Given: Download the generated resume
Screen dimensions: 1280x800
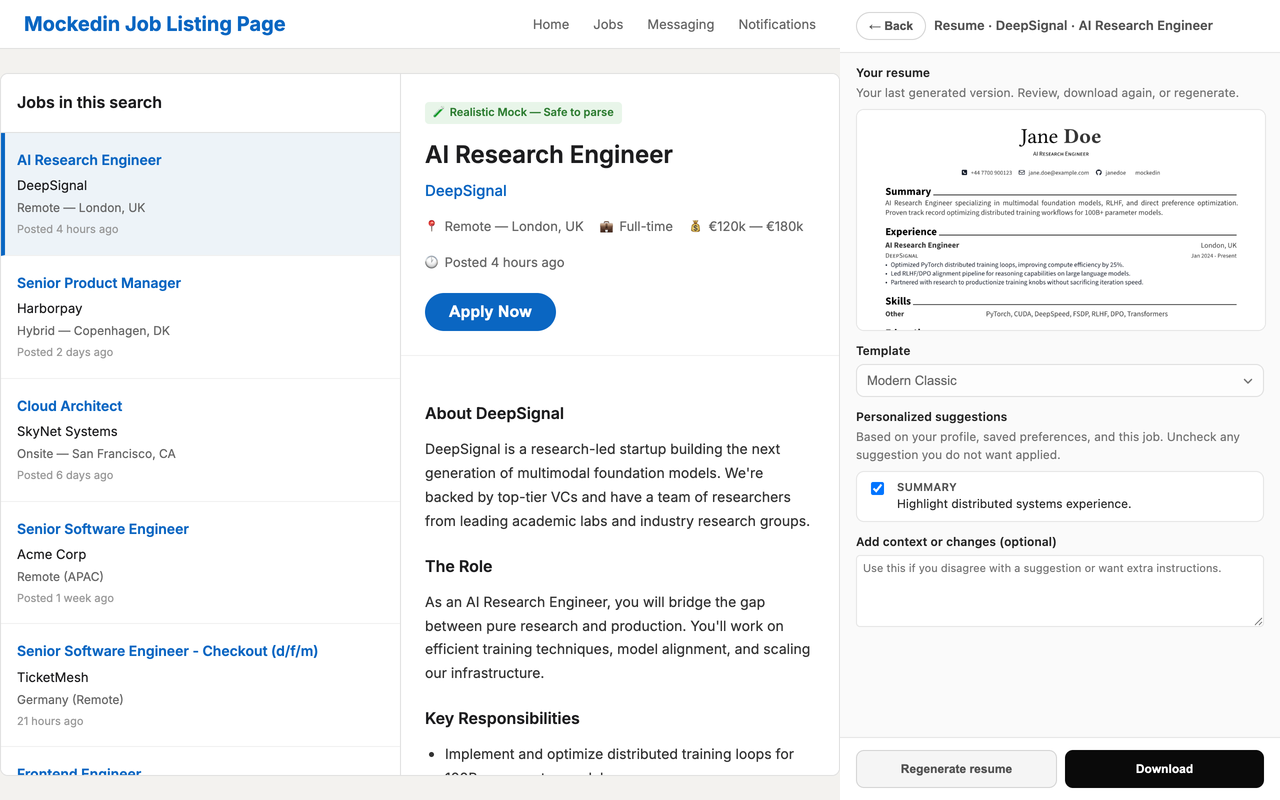Looking at the screenshot, I should click(1164, 769).
